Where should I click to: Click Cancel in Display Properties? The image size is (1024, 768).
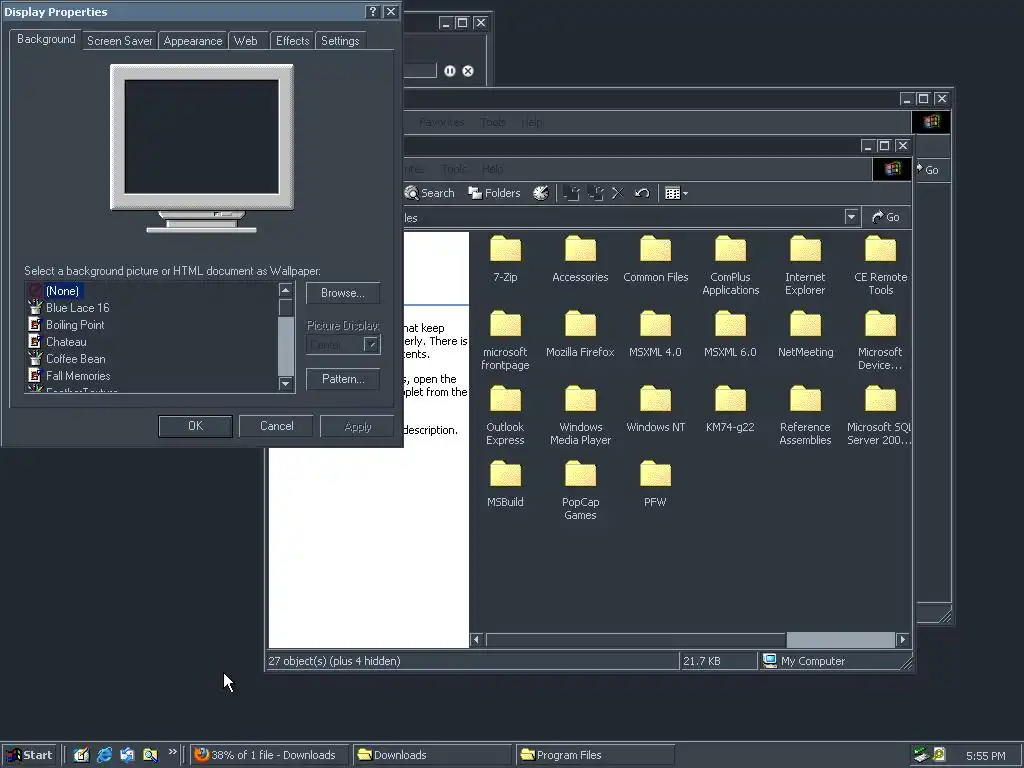(276, 426)
